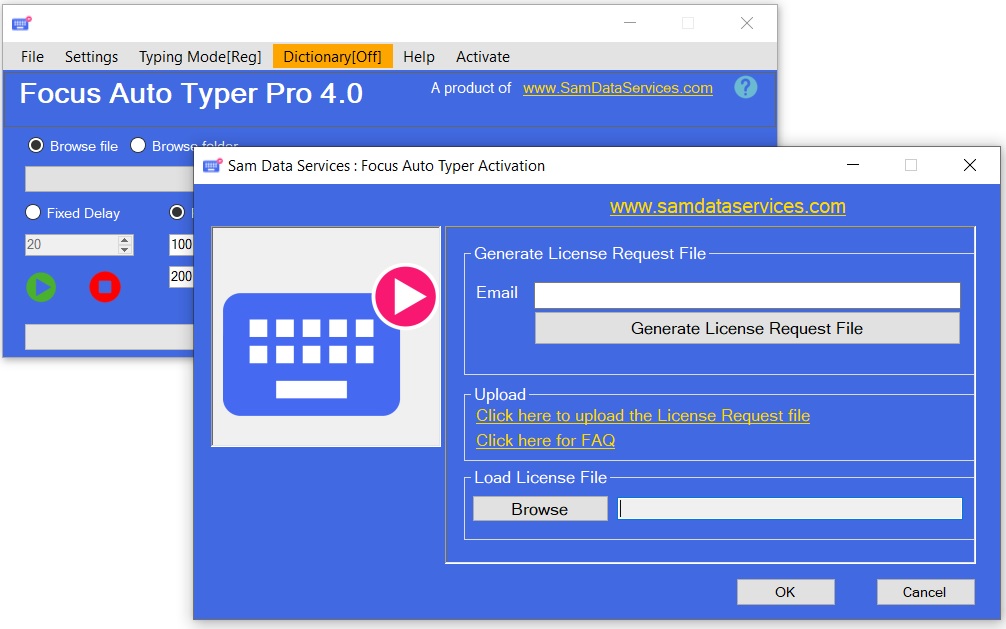Click the file path field under Browse file
The image size is (1006, 629).
point(110,179)
